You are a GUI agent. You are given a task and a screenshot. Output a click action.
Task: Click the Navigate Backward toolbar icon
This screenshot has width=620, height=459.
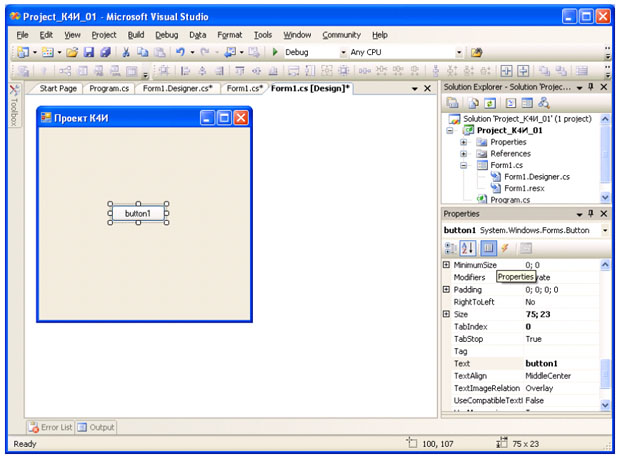(230, 52)
